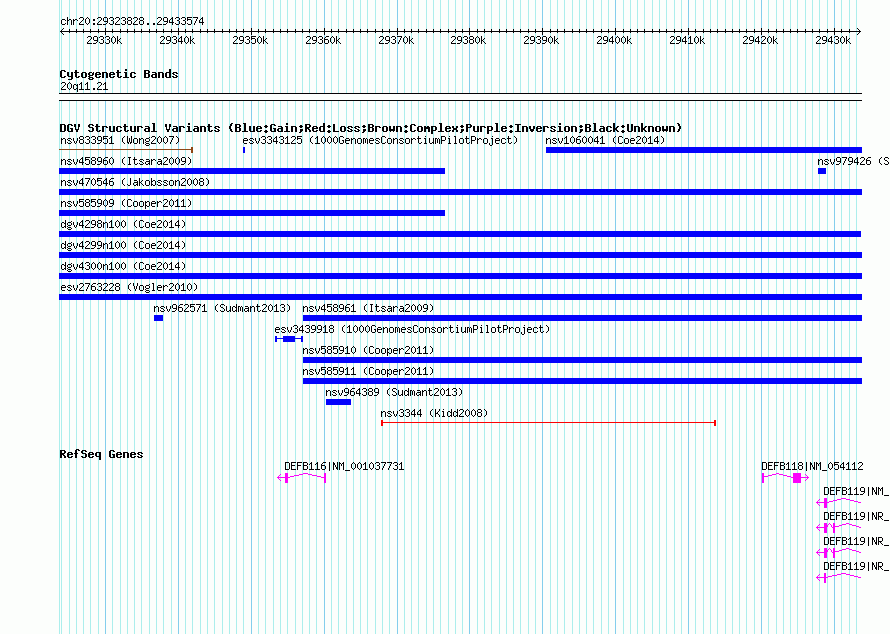890x634 pixels.
Task: Click the DEFB116|NM_001037731 gene label
Action: tap(344, 466)
